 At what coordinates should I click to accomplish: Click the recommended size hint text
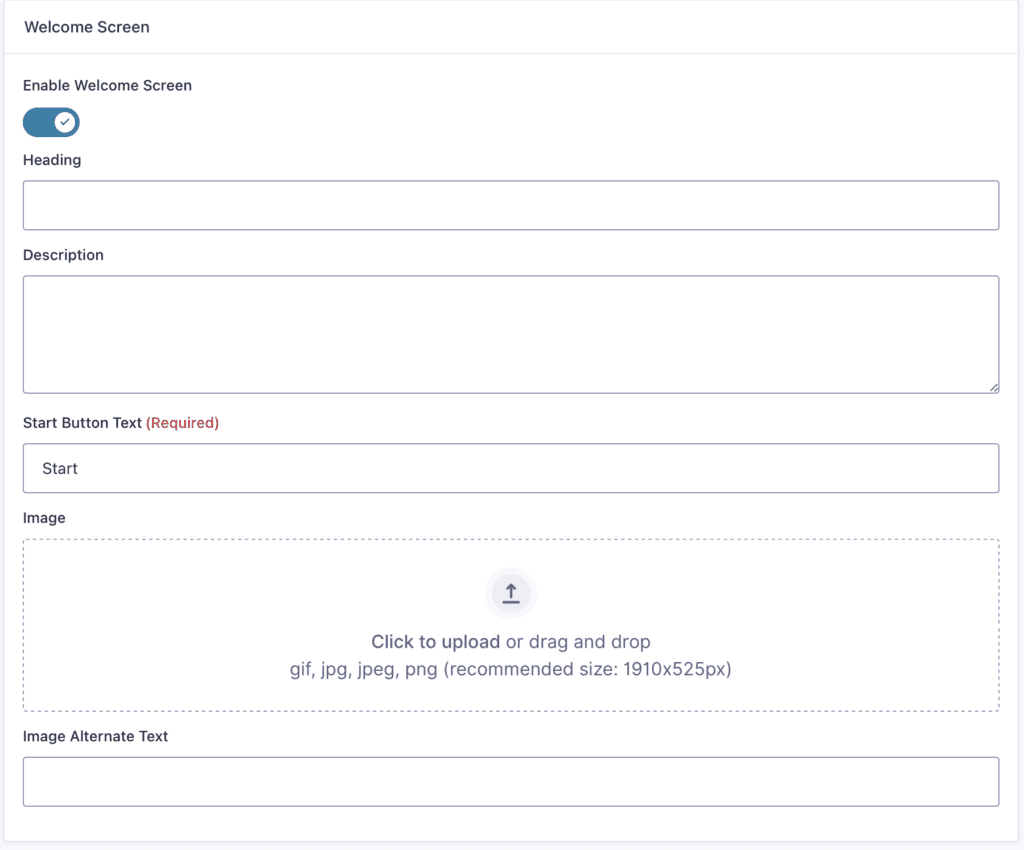tap(511, 669)
